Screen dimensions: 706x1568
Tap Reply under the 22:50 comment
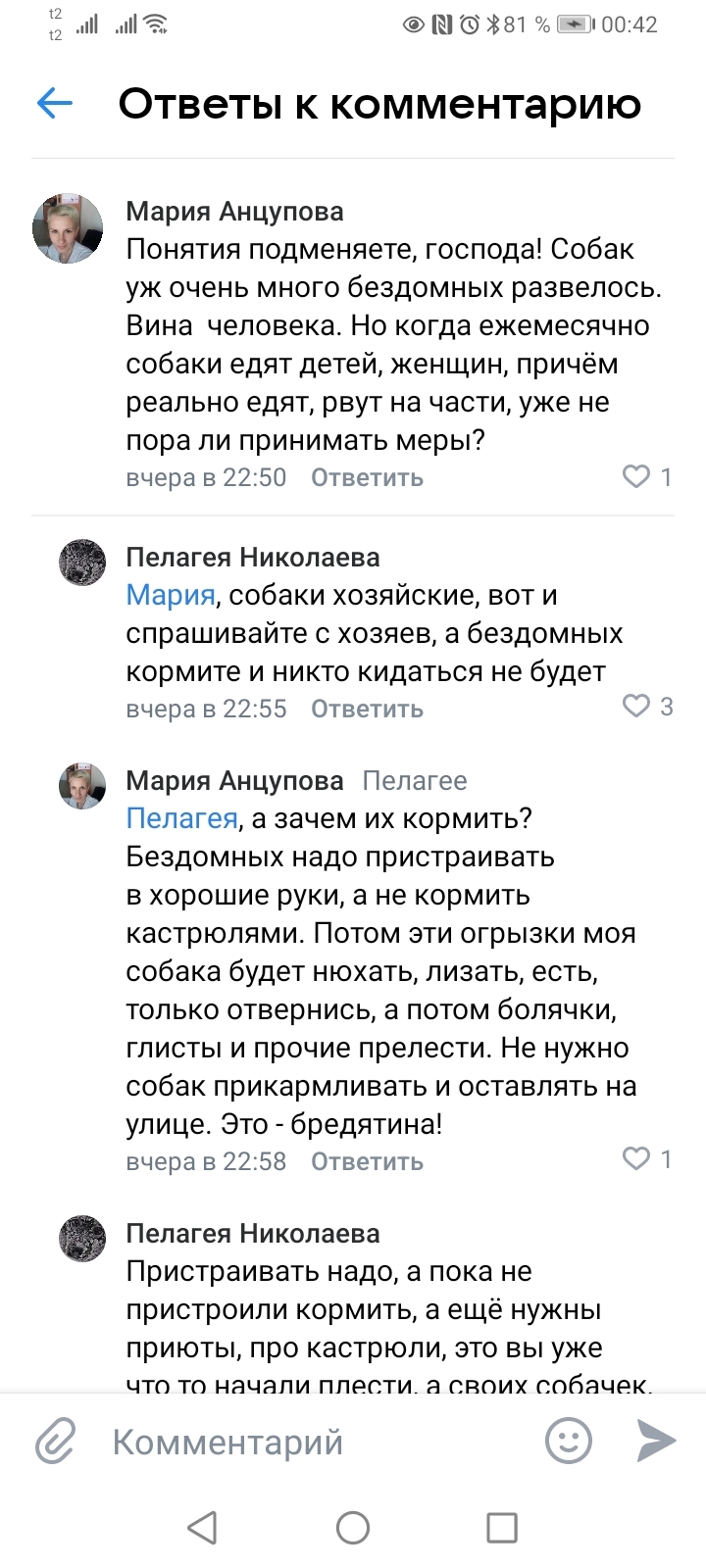367,478
